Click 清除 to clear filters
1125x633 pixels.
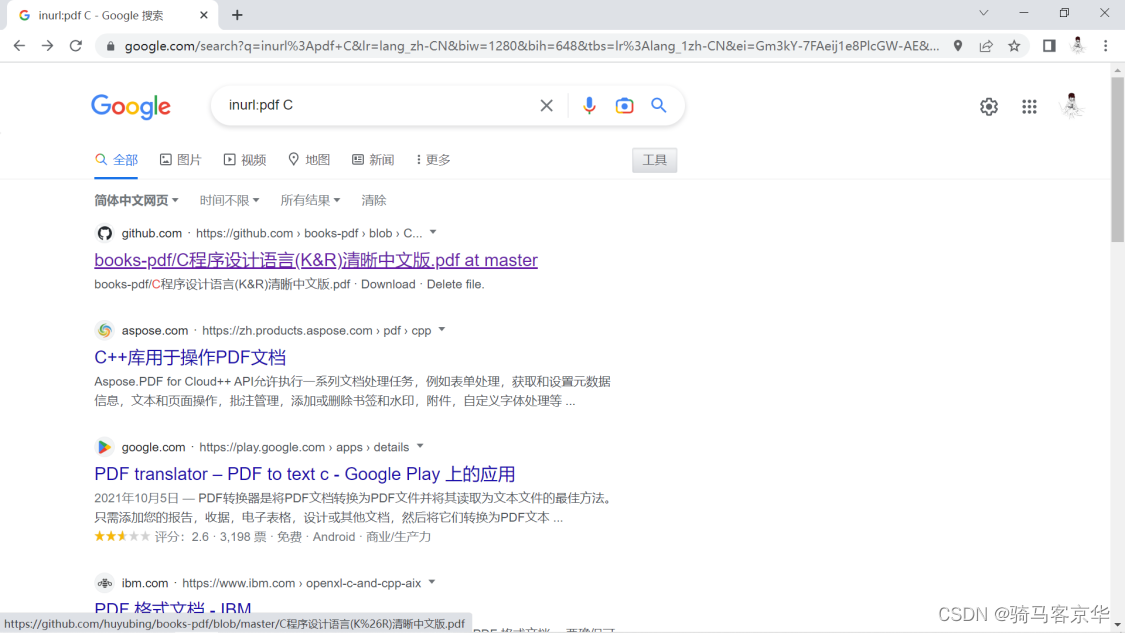tap(374, 200)
